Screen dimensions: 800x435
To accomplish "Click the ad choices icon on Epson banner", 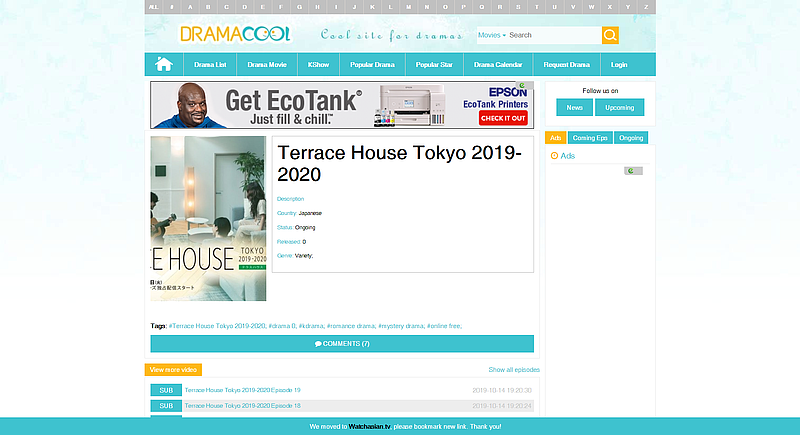I will [524, 86].
